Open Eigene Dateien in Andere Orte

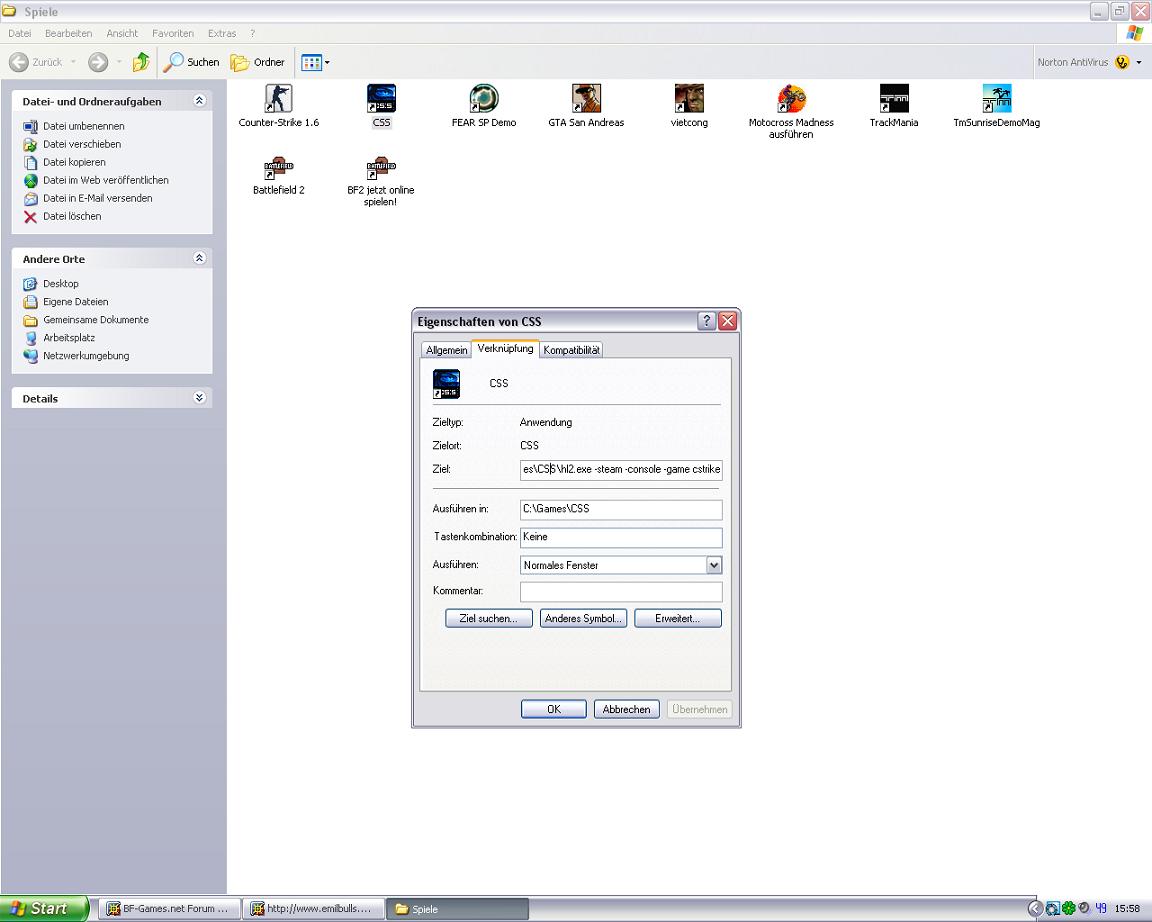[76, 301]
